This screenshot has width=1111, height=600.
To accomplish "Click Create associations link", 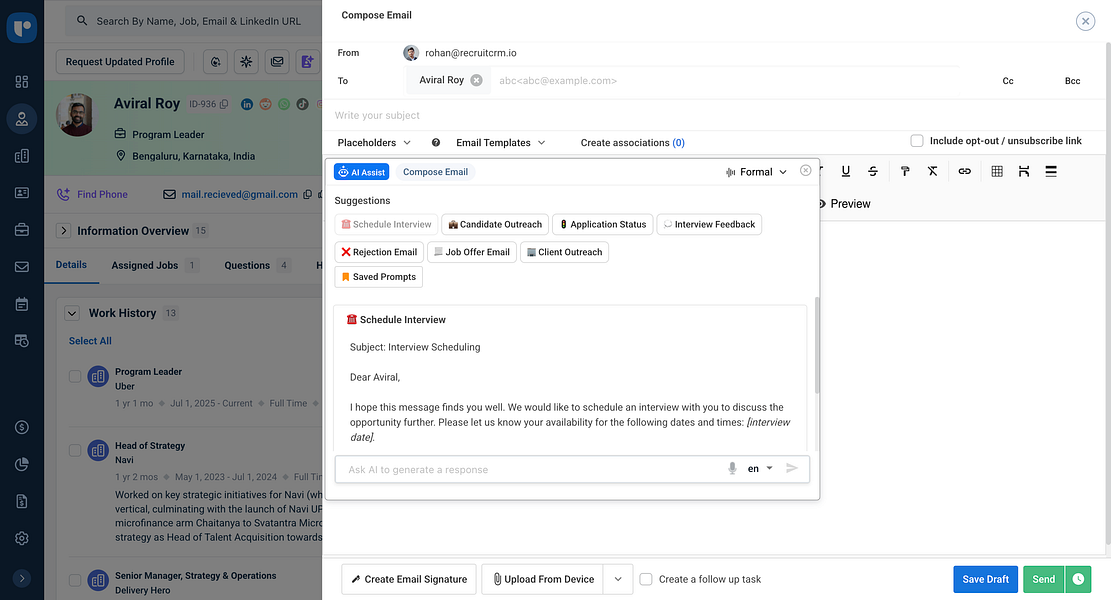I will click(632, 142).
